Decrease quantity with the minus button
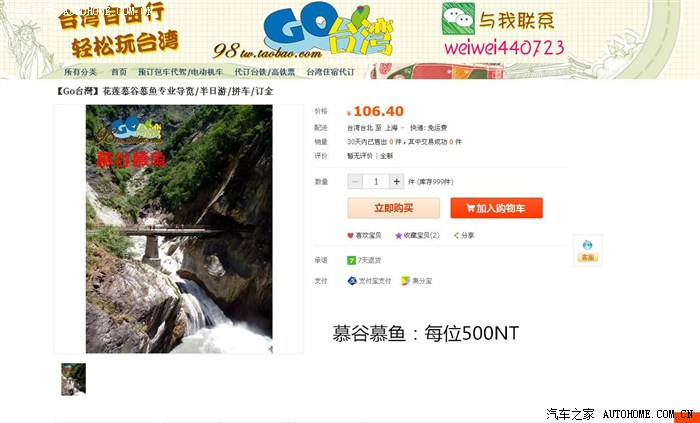 (x=355, y=182)
